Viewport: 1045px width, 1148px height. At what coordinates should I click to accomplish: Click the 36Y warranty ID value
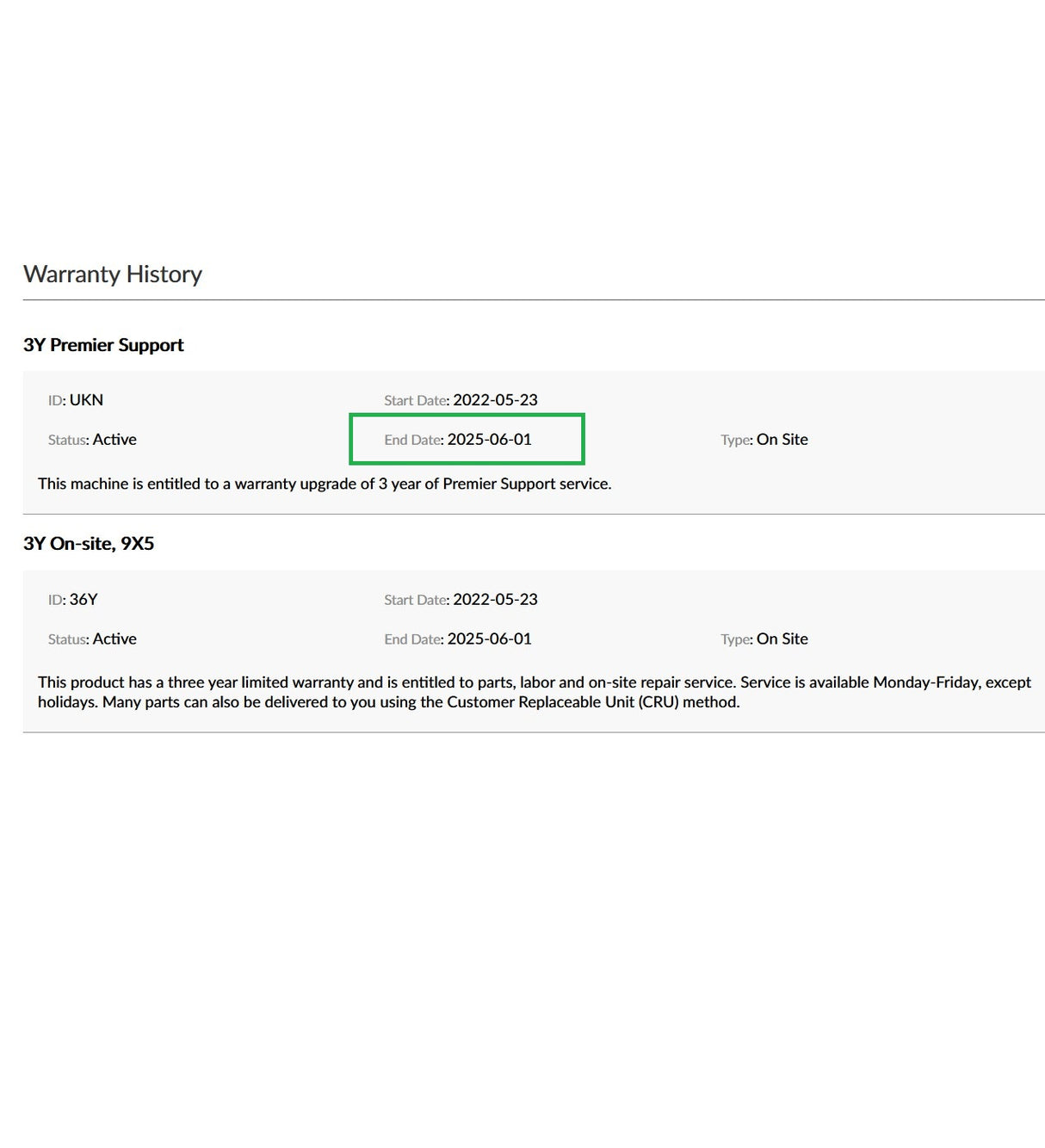tap(83, 600)
